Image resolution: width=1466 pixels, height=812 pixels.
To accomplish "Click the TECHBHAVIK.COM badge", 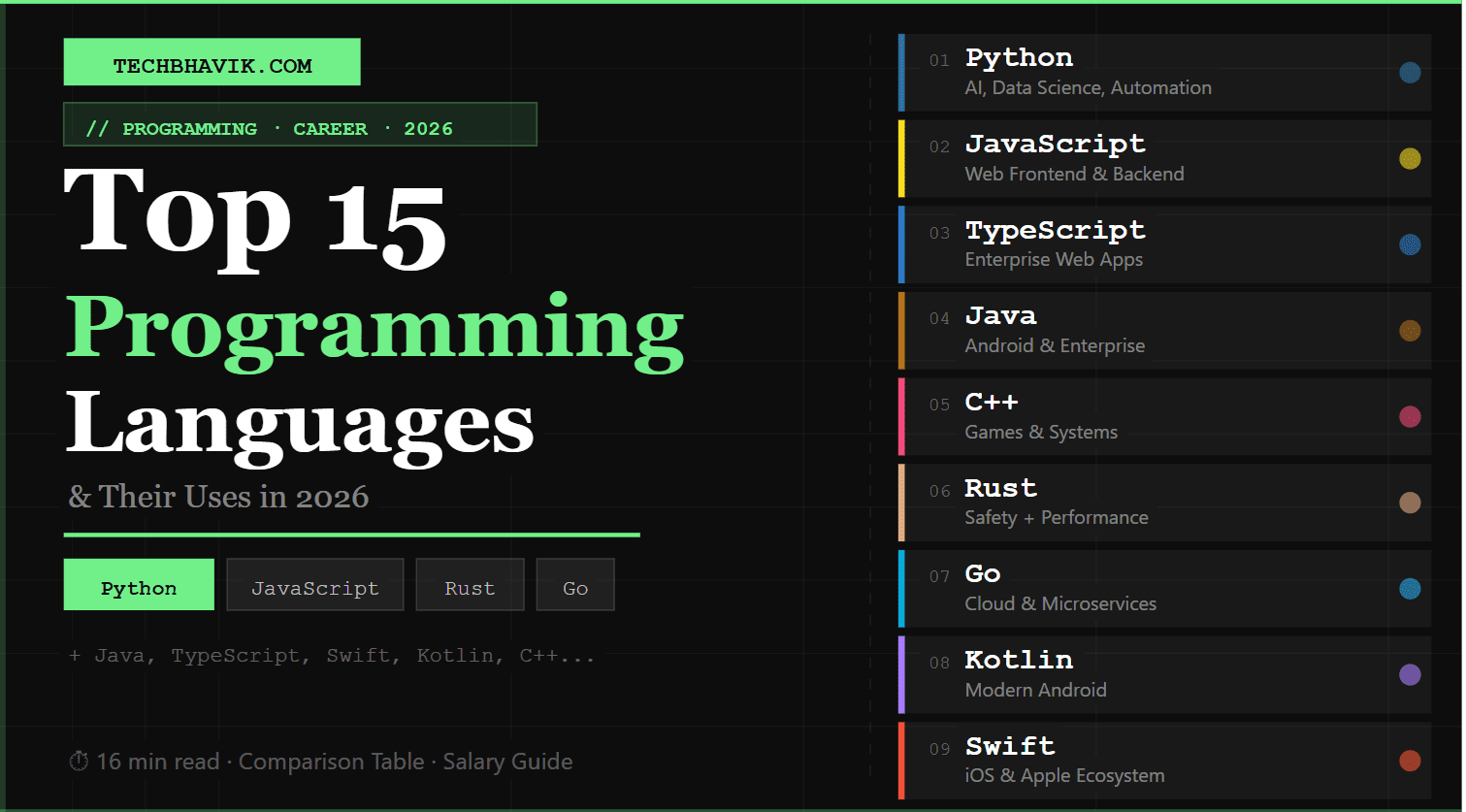I will [x=212, y=62].
